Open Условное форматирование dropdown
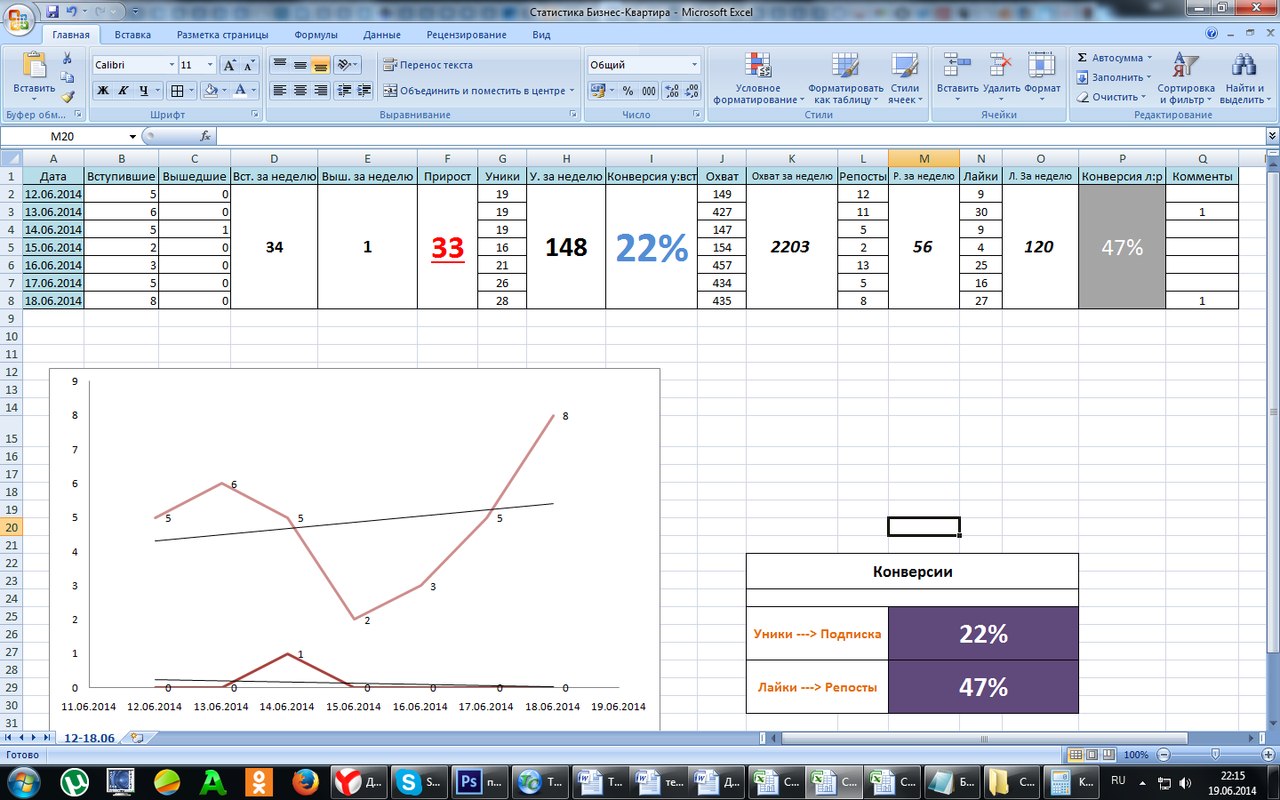 pos(758,78)
